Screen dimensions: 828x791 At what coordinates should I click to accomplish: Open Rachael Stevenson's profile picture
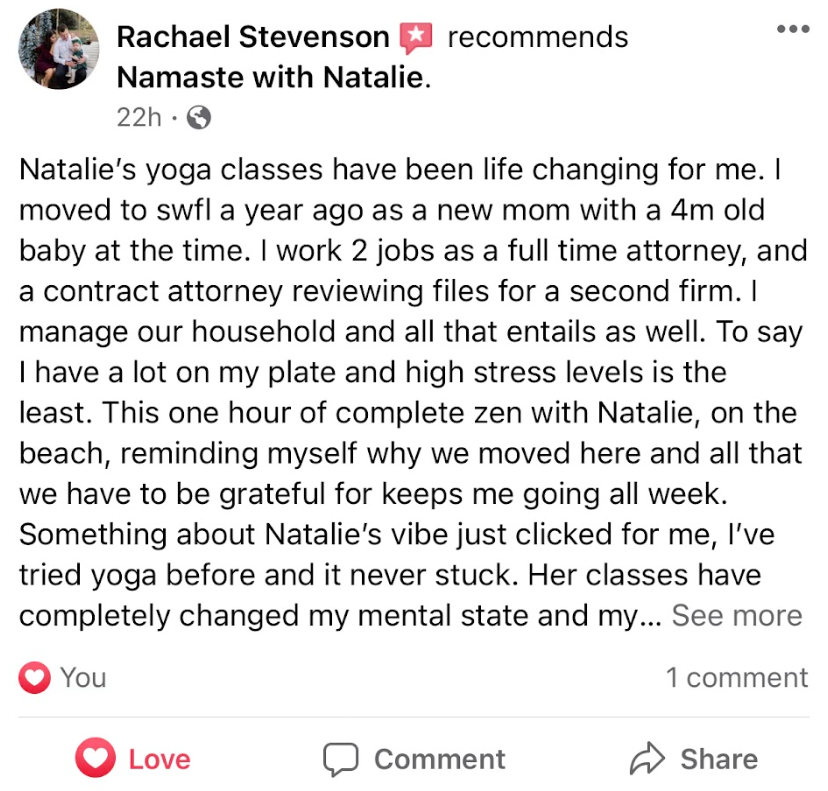point(58,49)
